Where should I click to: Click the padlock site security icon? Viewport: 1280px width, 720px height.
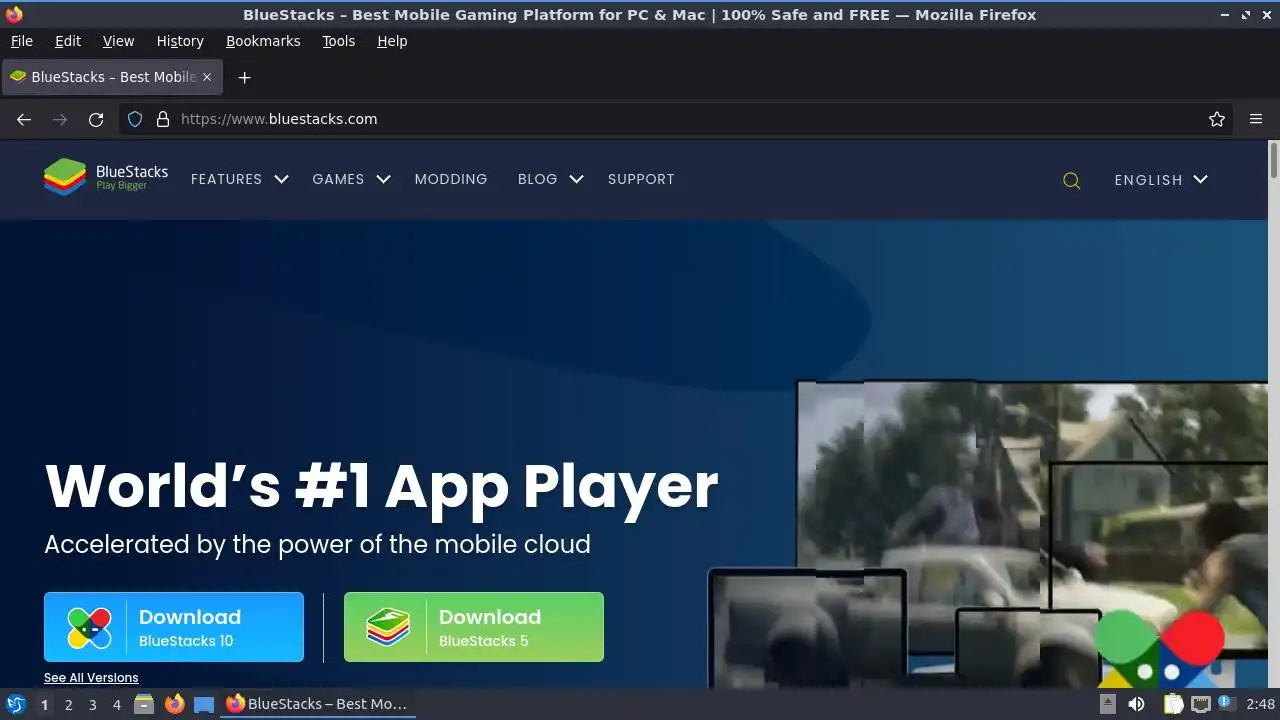tap(163, 119)
